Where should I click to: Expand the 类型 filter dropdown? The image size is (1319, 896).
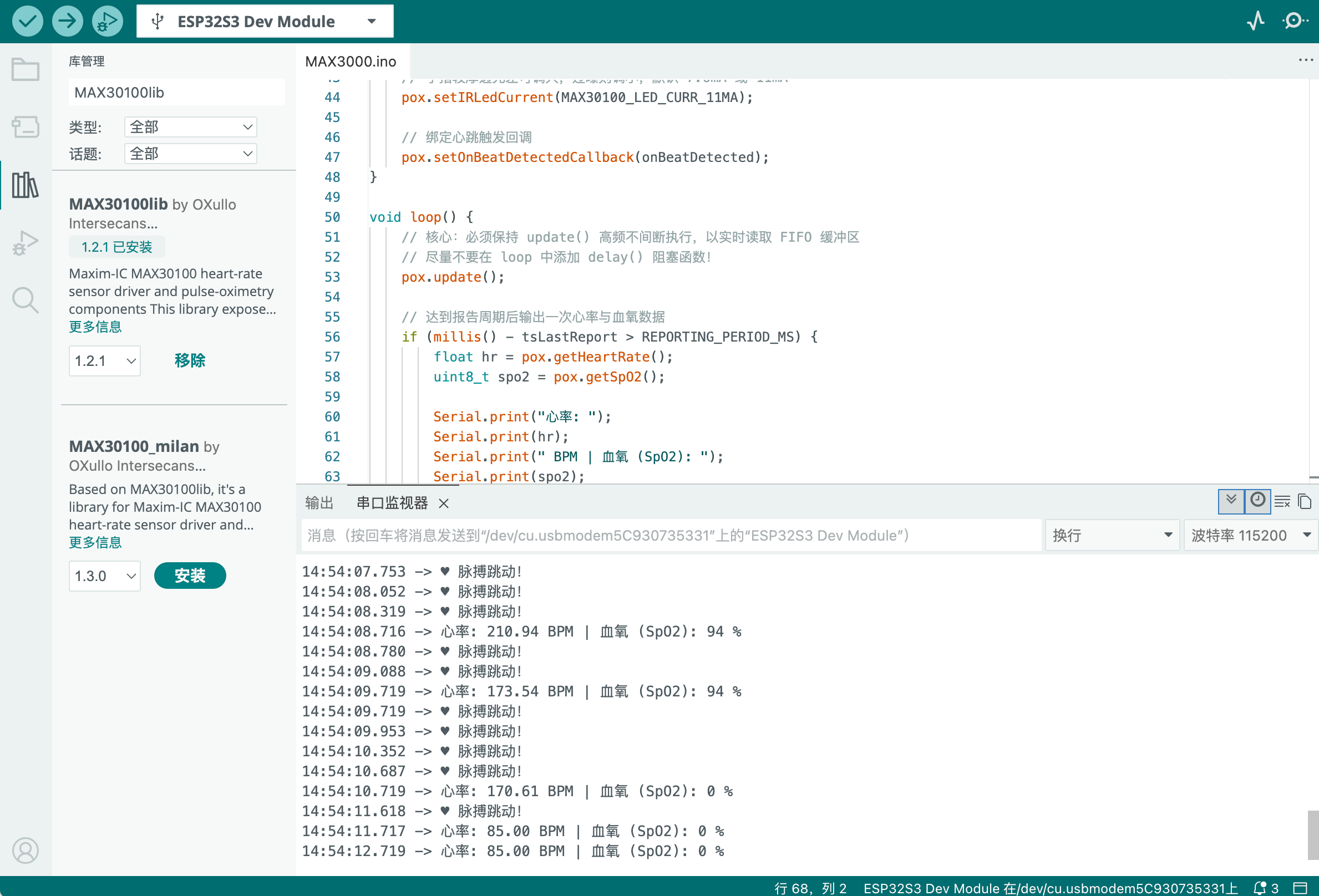click(x=191, y=126)
